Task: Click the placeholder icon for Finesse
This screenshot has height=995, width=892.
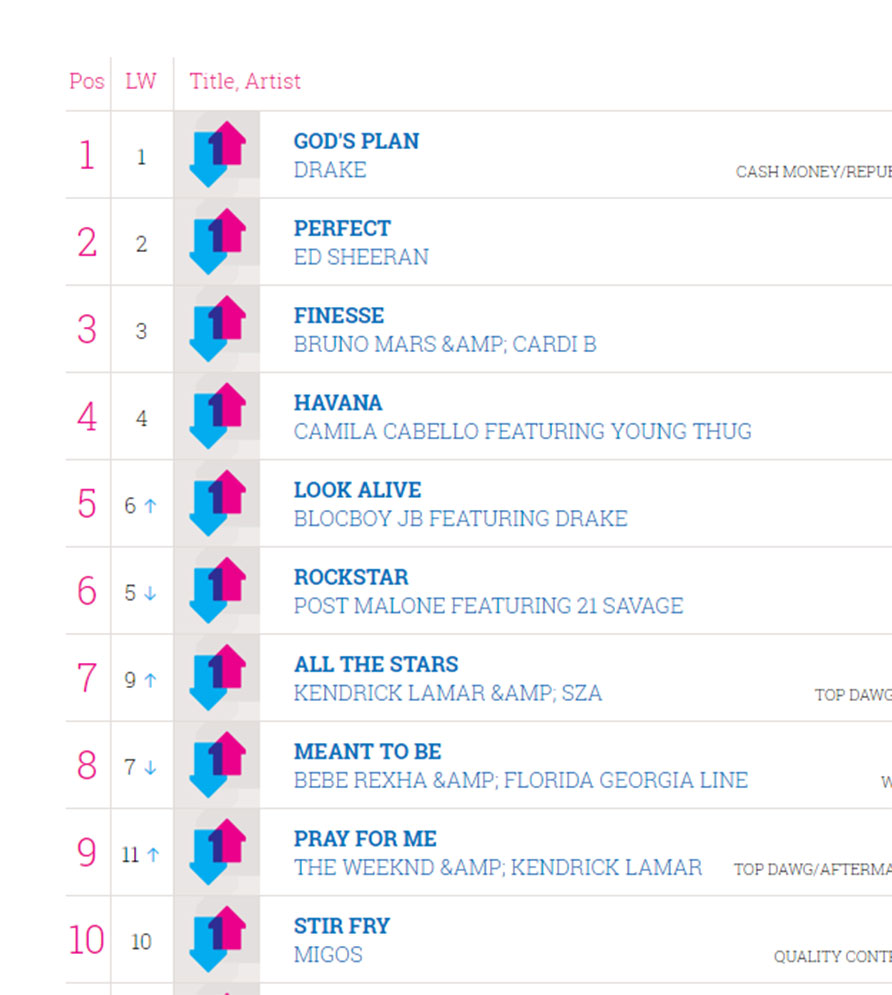Action: point(216,329)
